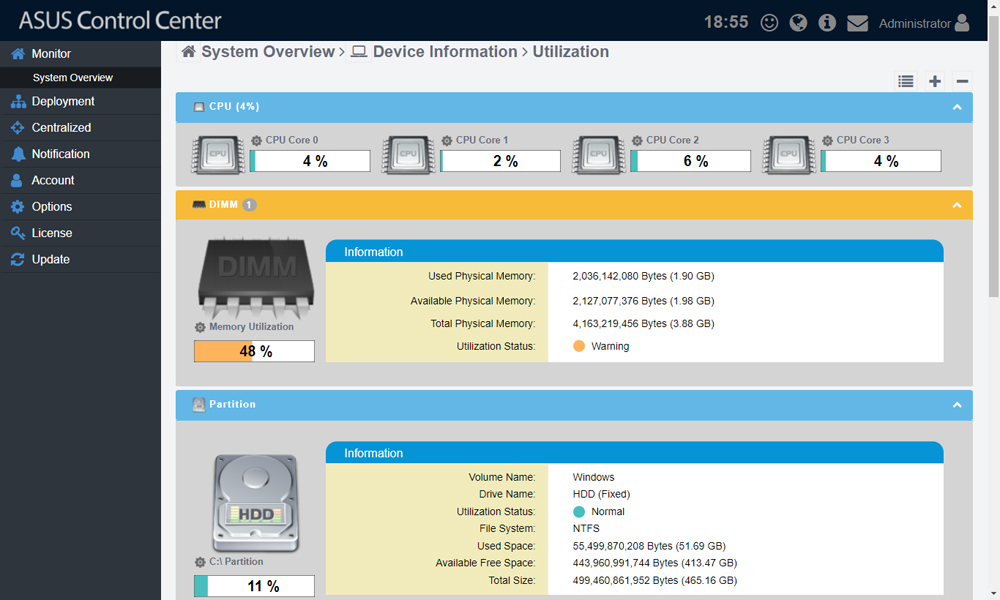Open the information icon near Administrator
This screenshot has height=600, width=1000.
(827, 22)
